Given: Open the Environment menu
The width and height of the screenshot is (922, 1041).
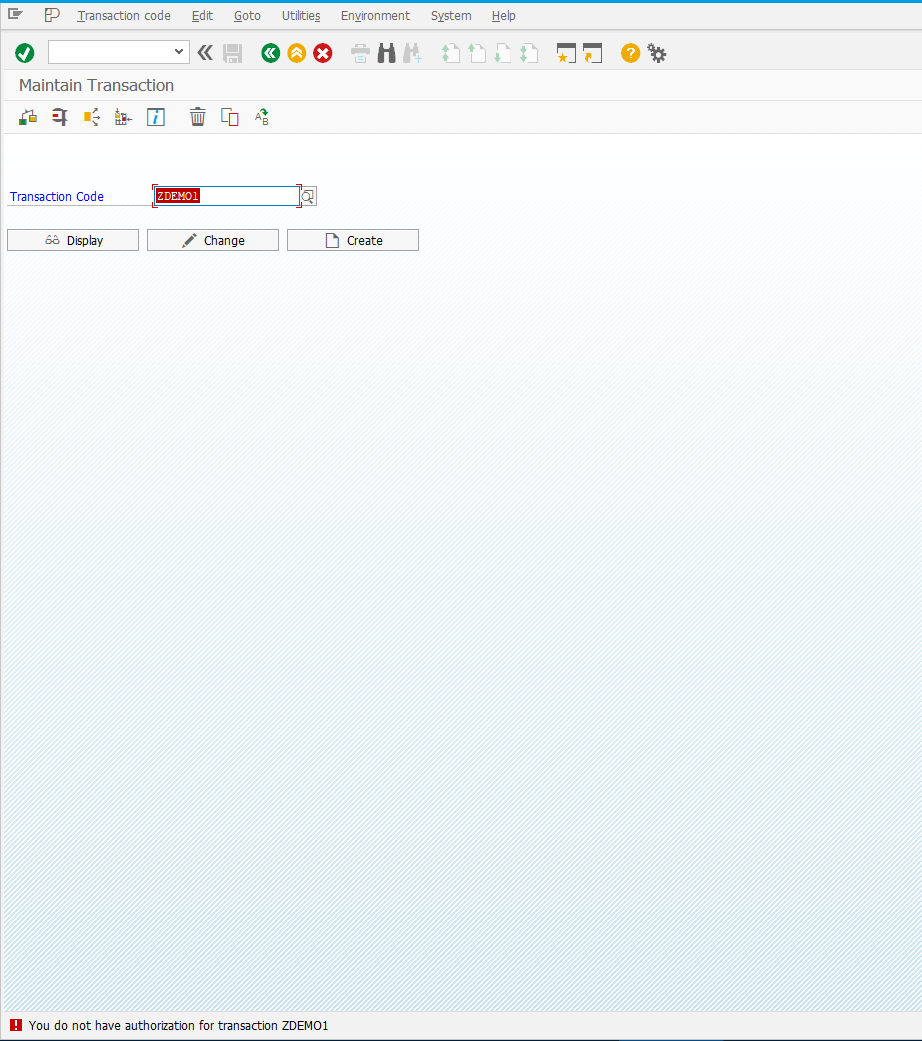Looking at the screenshot, I should tap(375, 15).
